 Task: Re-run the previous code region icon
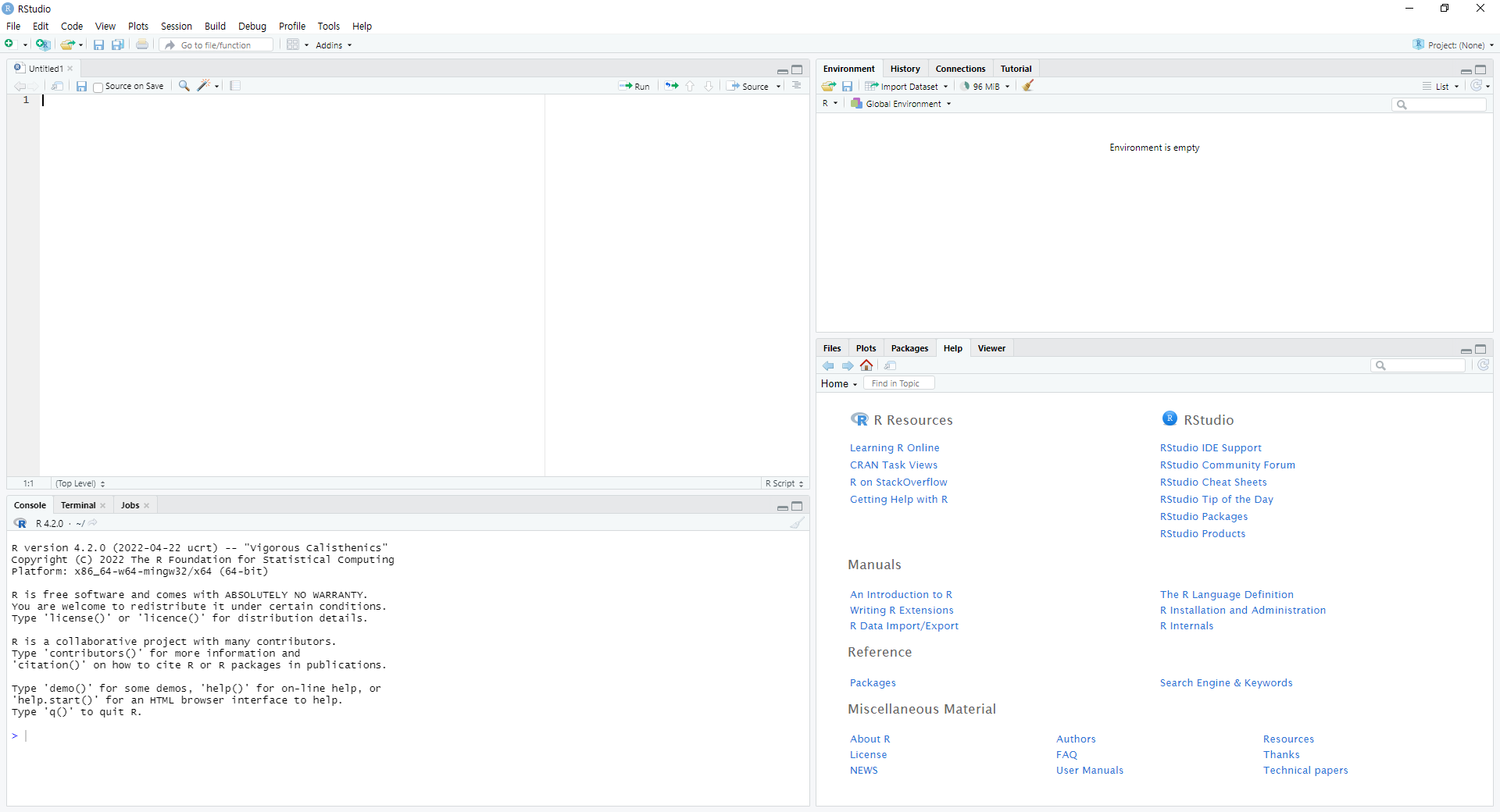pos(672,86)
